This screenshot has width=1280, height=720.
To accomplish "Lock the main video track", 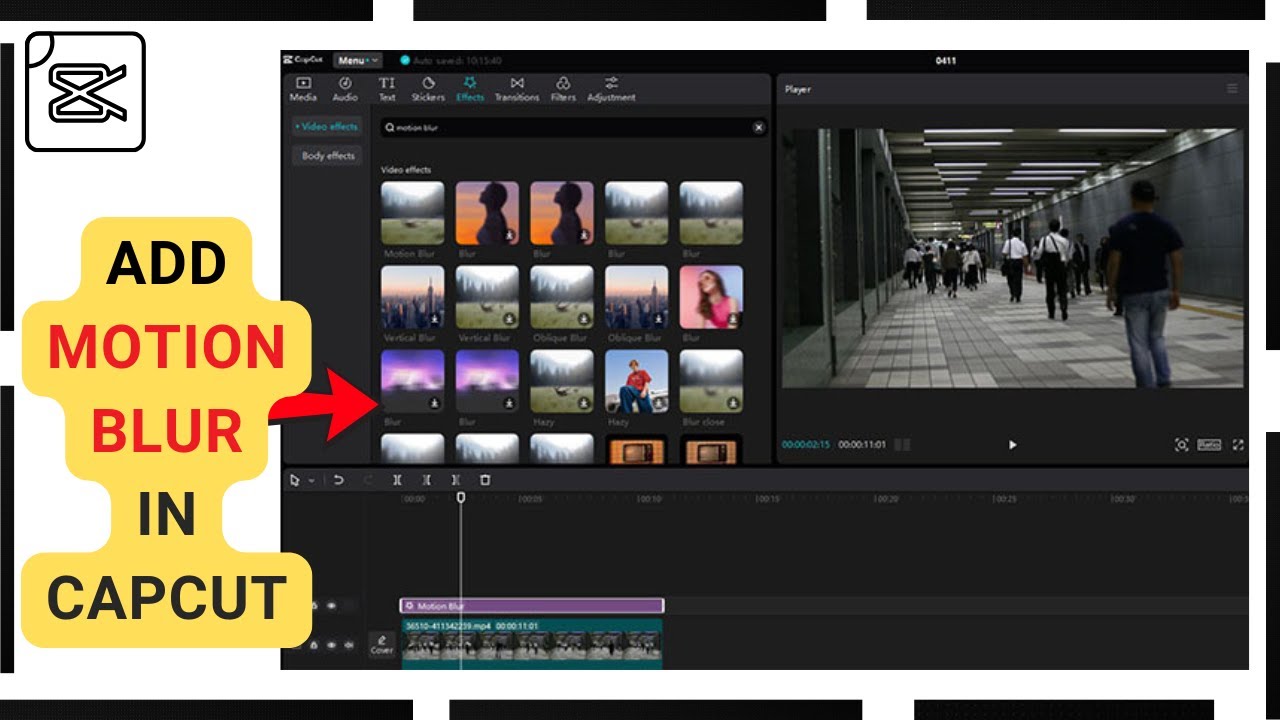I will [x=314, y=645].
